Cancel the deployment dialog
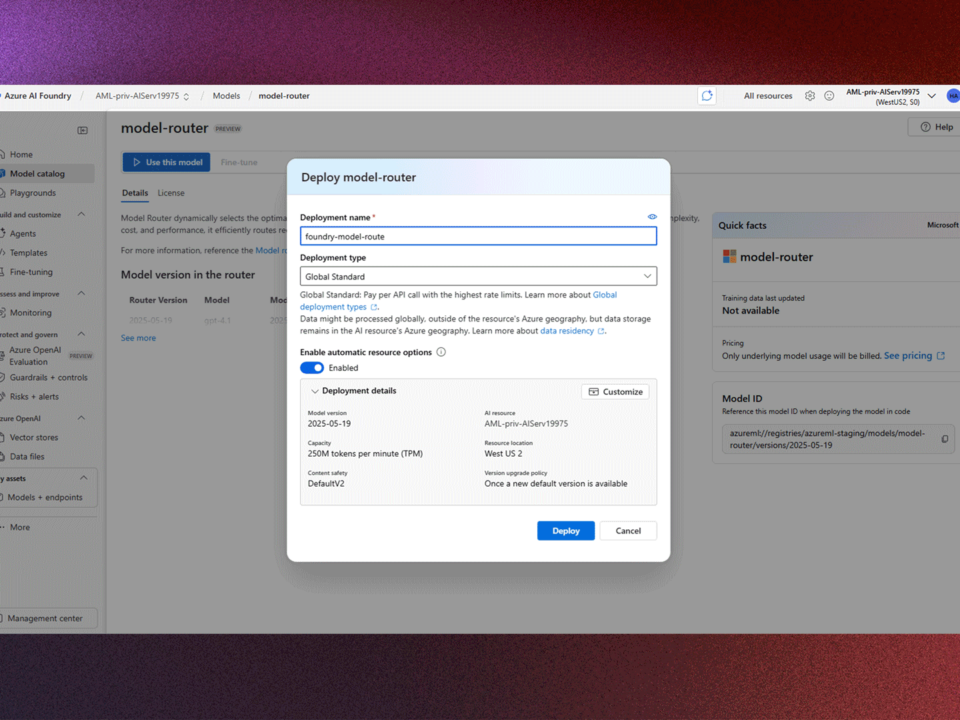Image resolution: width=960 pixels, height=720 pixels. tap(628, 531)
